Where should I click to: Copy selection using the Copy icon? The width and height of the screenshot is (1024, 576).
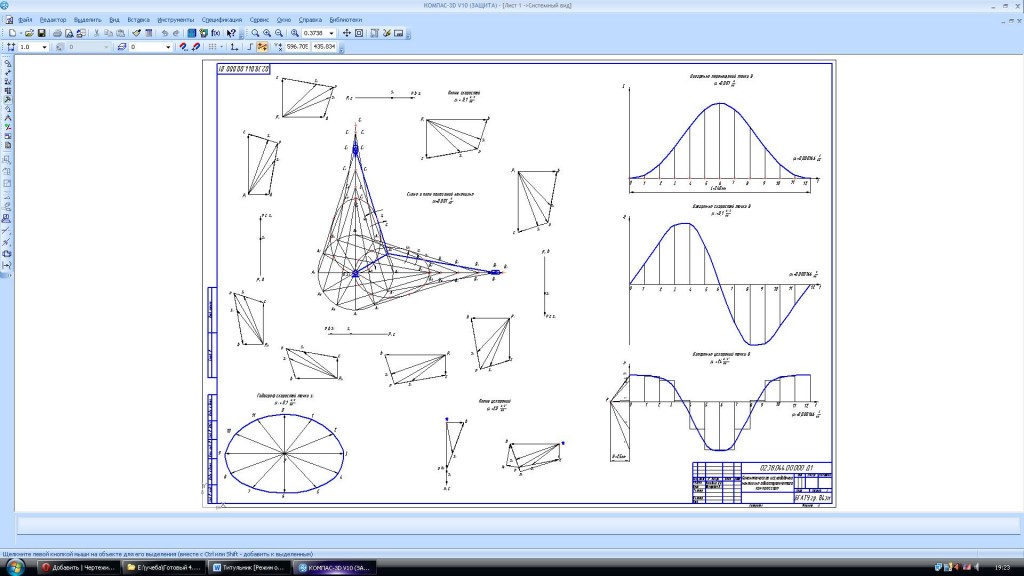pos(108,33)
